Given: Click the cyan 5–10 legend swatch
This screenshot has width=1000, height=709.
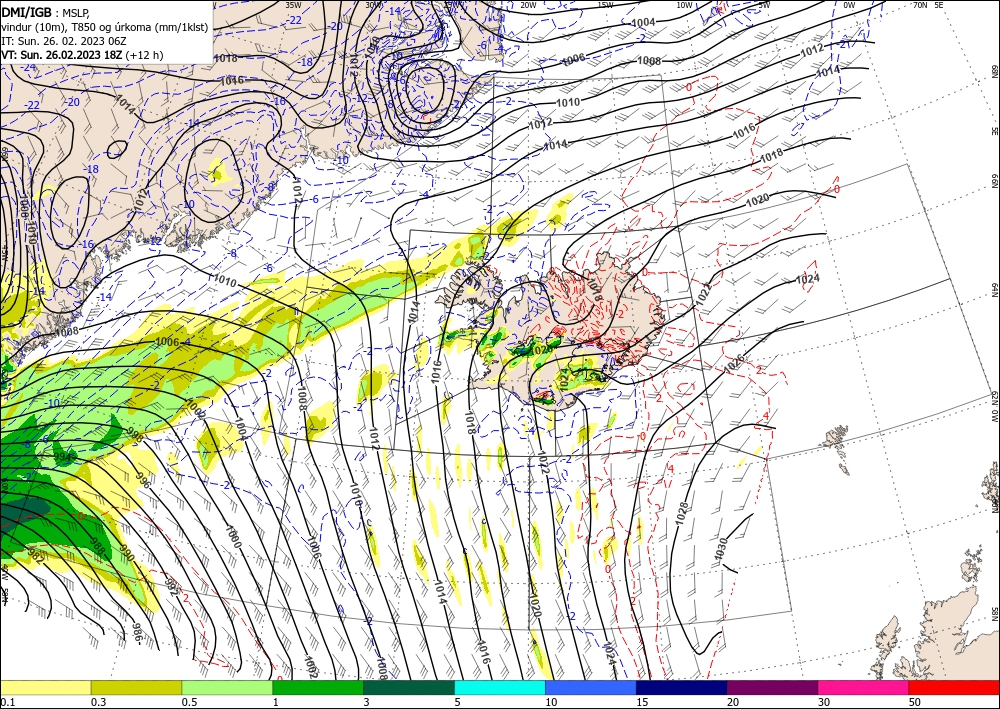Looking at the screenshot, I should 500,687.
